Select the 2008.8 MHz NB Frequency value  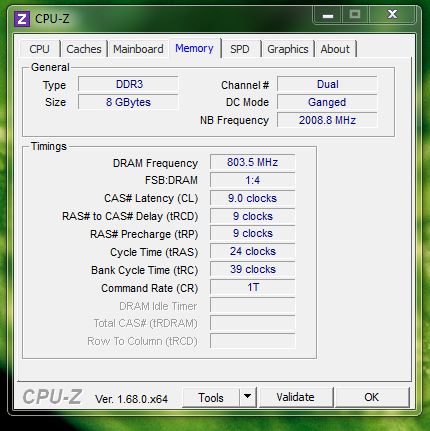(327, 120)
